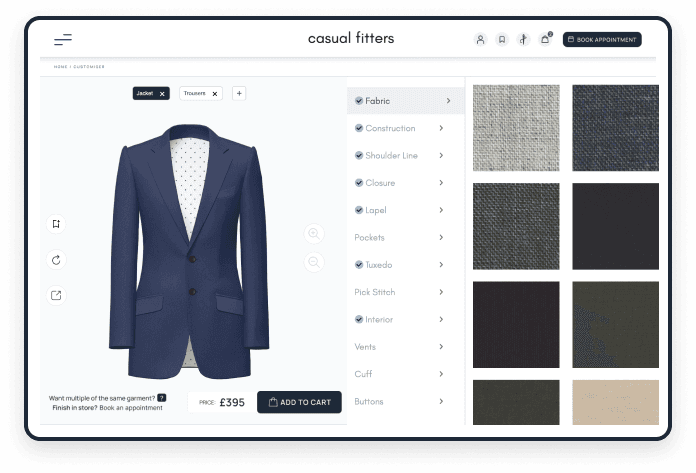Viewport: 696px width, 473px height.
Task: Zoom out on the jacket preview
Action: pyautogui.click(x=314, y=262)
